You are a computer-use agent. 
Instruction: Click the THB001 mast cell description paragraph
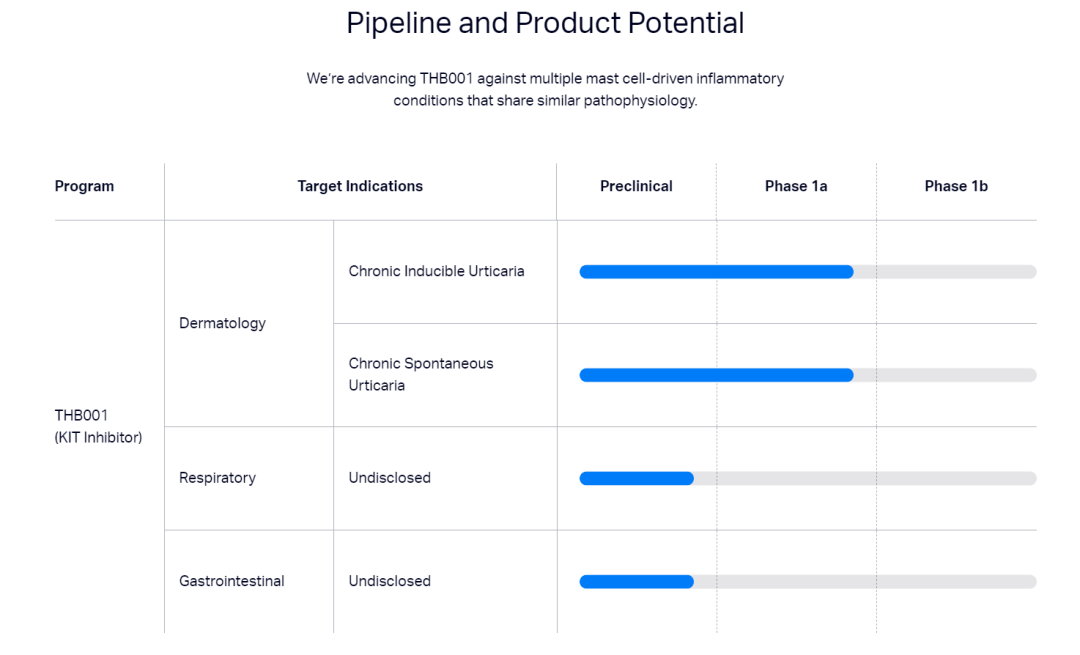545,89
